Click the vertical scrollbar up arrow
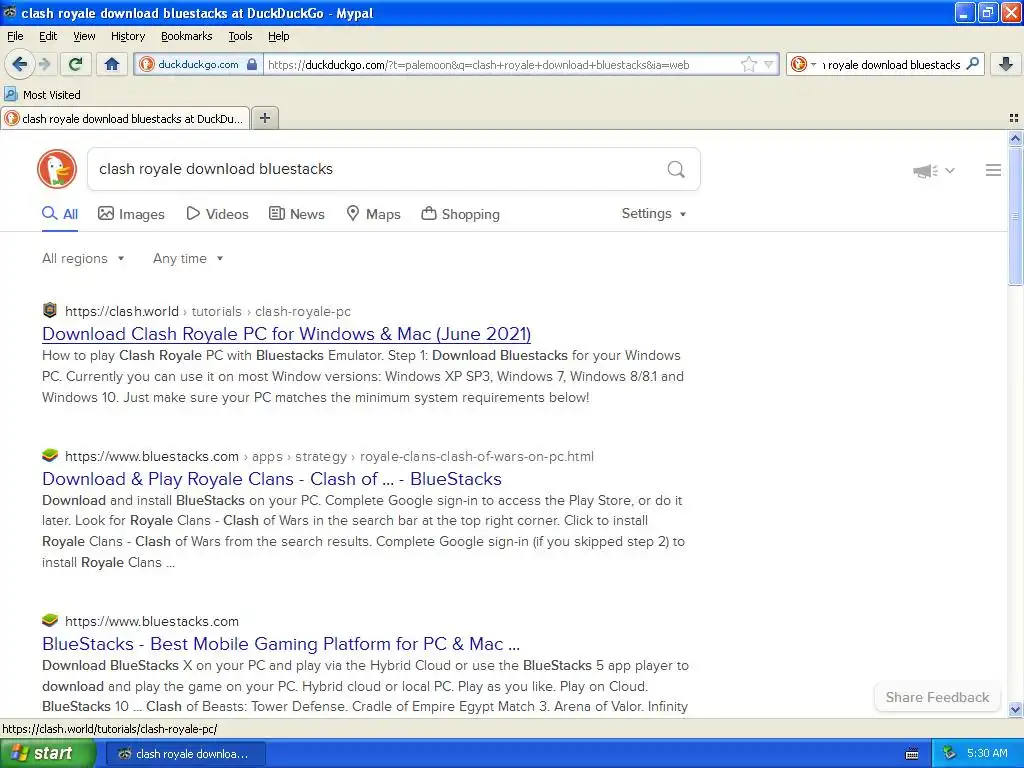This screenshot has height=768, width=1024. (x=1015, y=138)
